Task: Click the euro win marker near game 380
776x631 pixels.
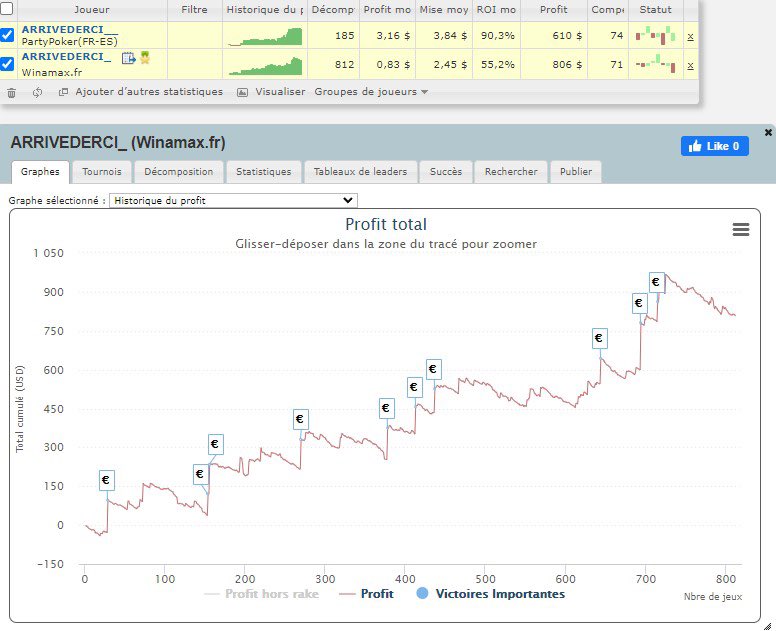Action: [387, 408]
